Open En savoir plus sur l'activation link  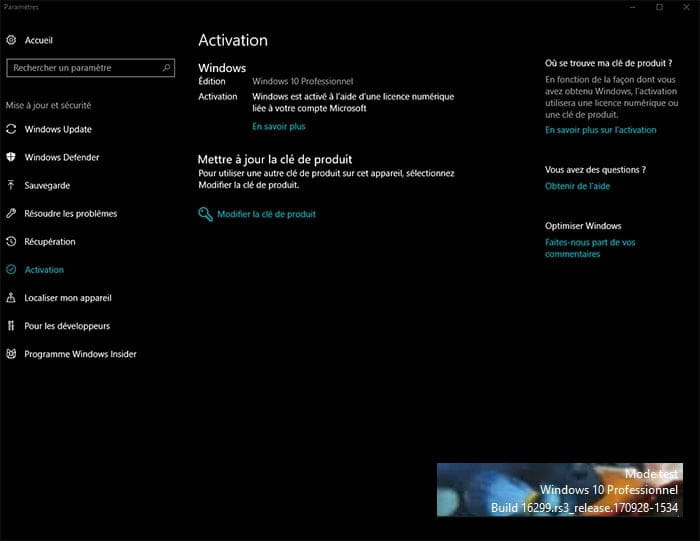pos(600,130)
